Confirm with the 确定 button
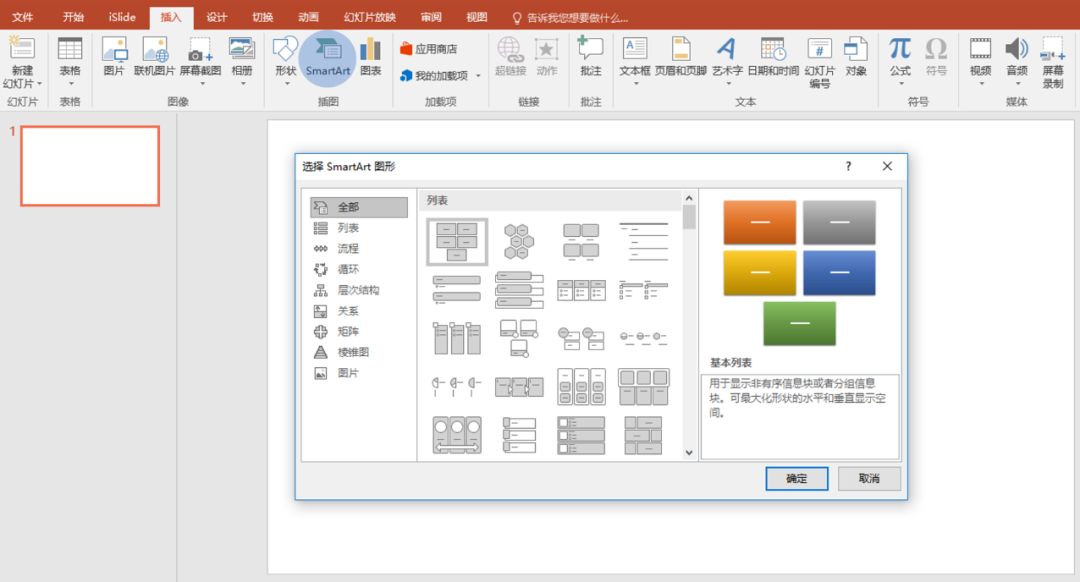 coord(796,479)
